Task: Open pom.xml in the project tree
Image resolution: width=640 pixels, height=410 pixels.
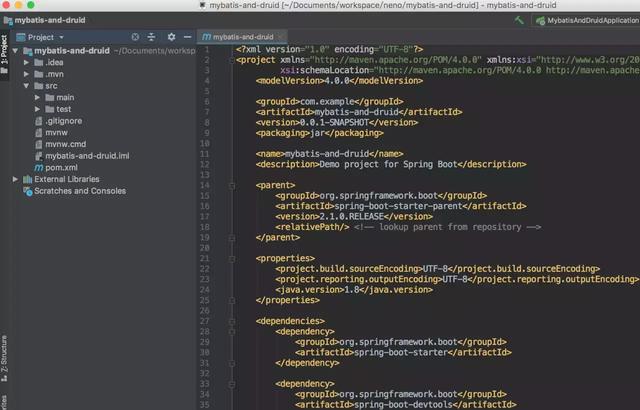Action: point(61,168)
